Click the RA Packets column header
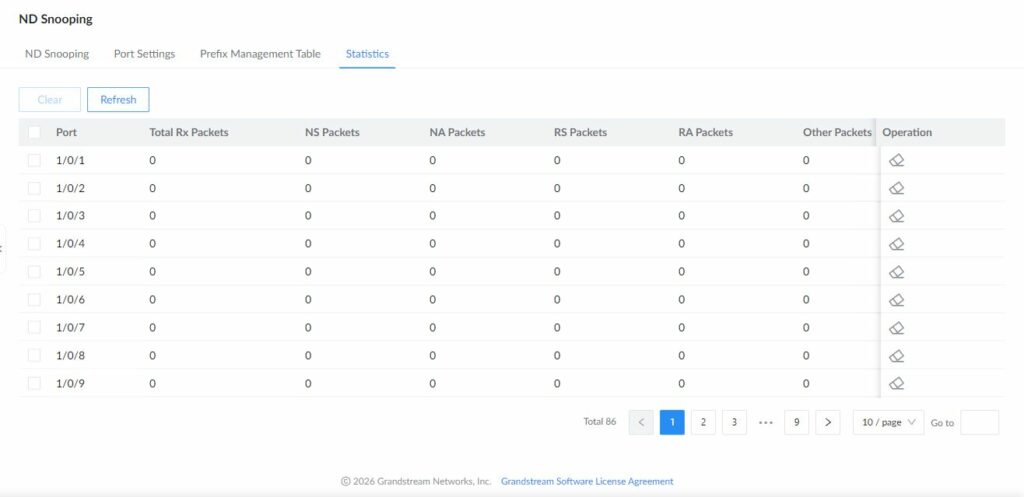The height and width of the screenshot is (497, 1024). pyautogui.click(x=705, y=132)
